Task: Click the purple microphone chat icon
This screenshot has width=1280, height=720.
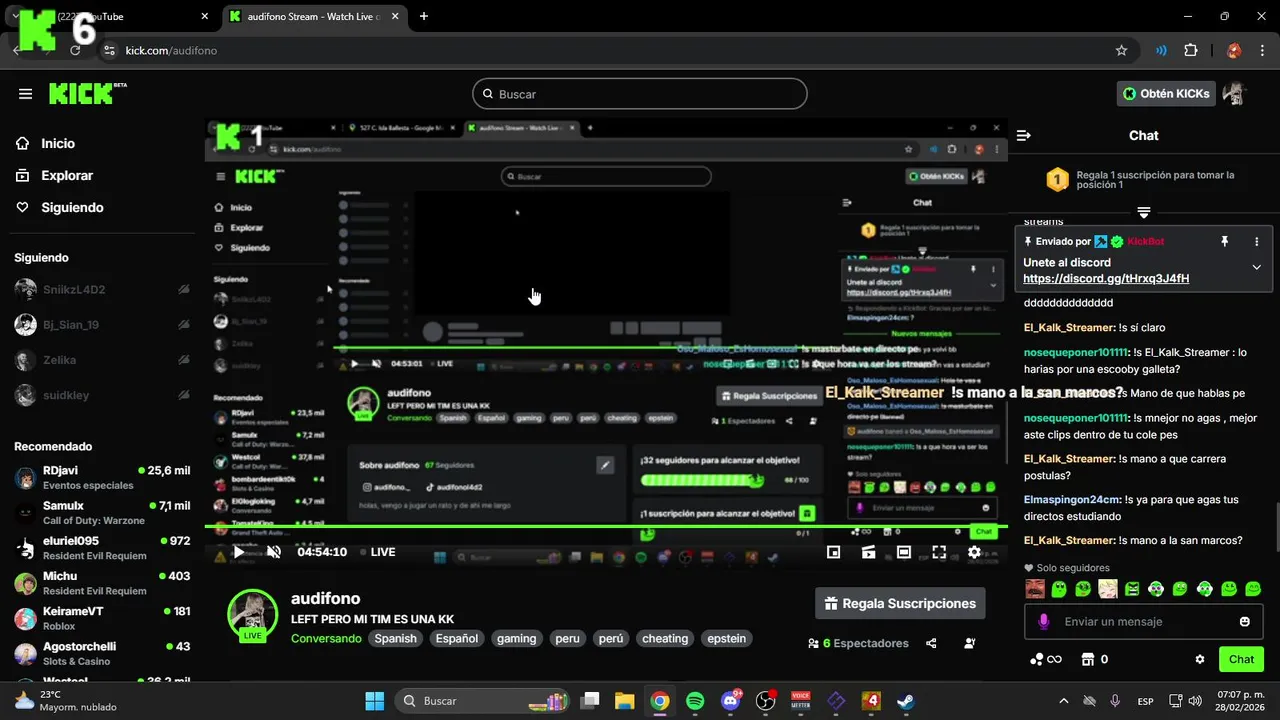Action: 1044,622
